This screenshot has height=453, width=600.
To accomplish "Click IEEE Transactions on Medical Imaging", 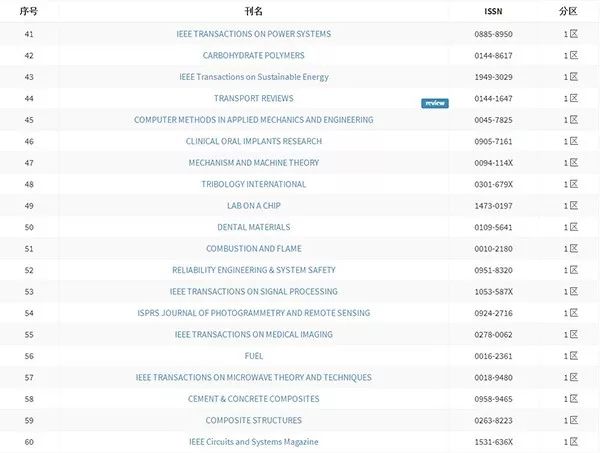I will pos(253,335).
